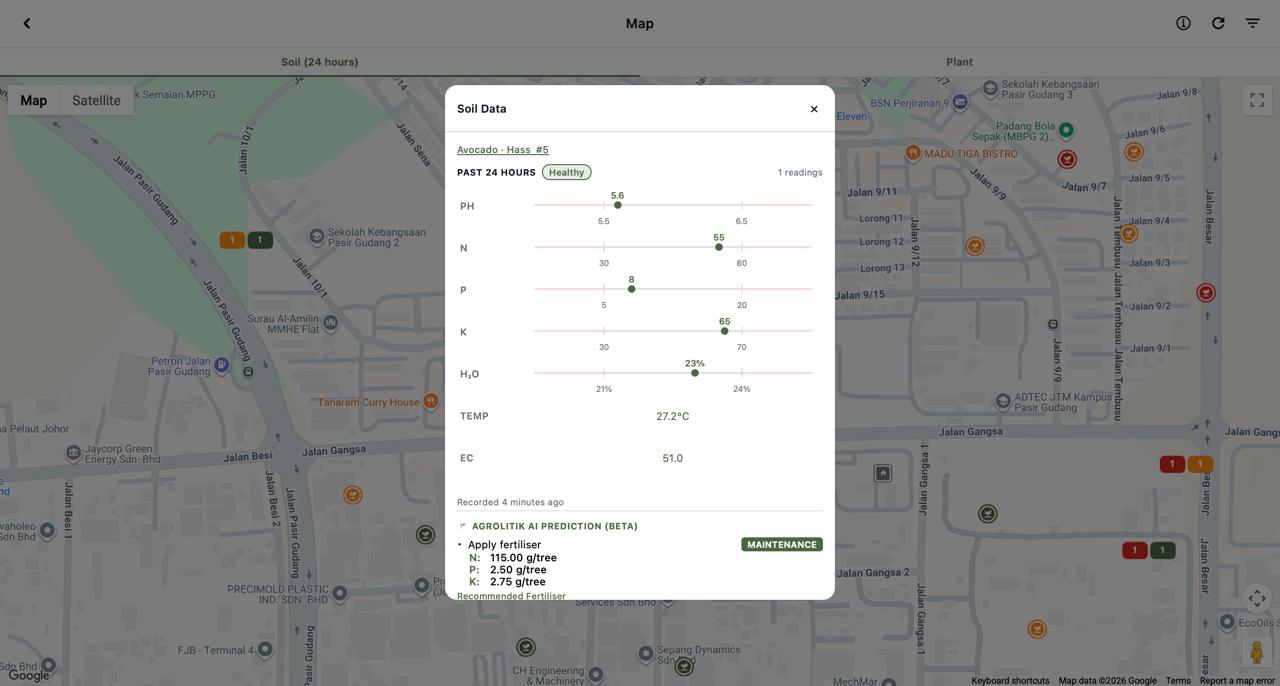The image size is (1280, 686).
Task: Go back using the header arrow
Action: tap(27, 23)
